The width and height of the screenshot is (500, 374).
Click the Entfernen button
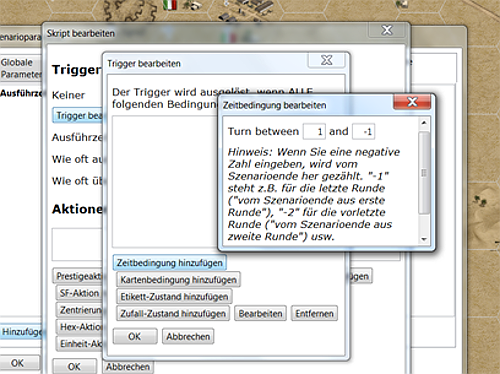tap(314, 314)
